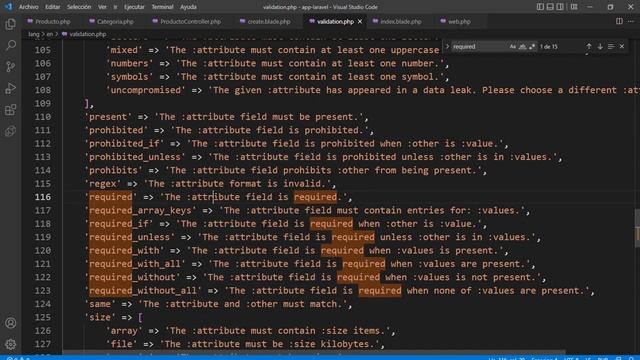This screenshot has height=360, width=640.
Task: Click the 'file' key on line 127
Action: (122, 344)
